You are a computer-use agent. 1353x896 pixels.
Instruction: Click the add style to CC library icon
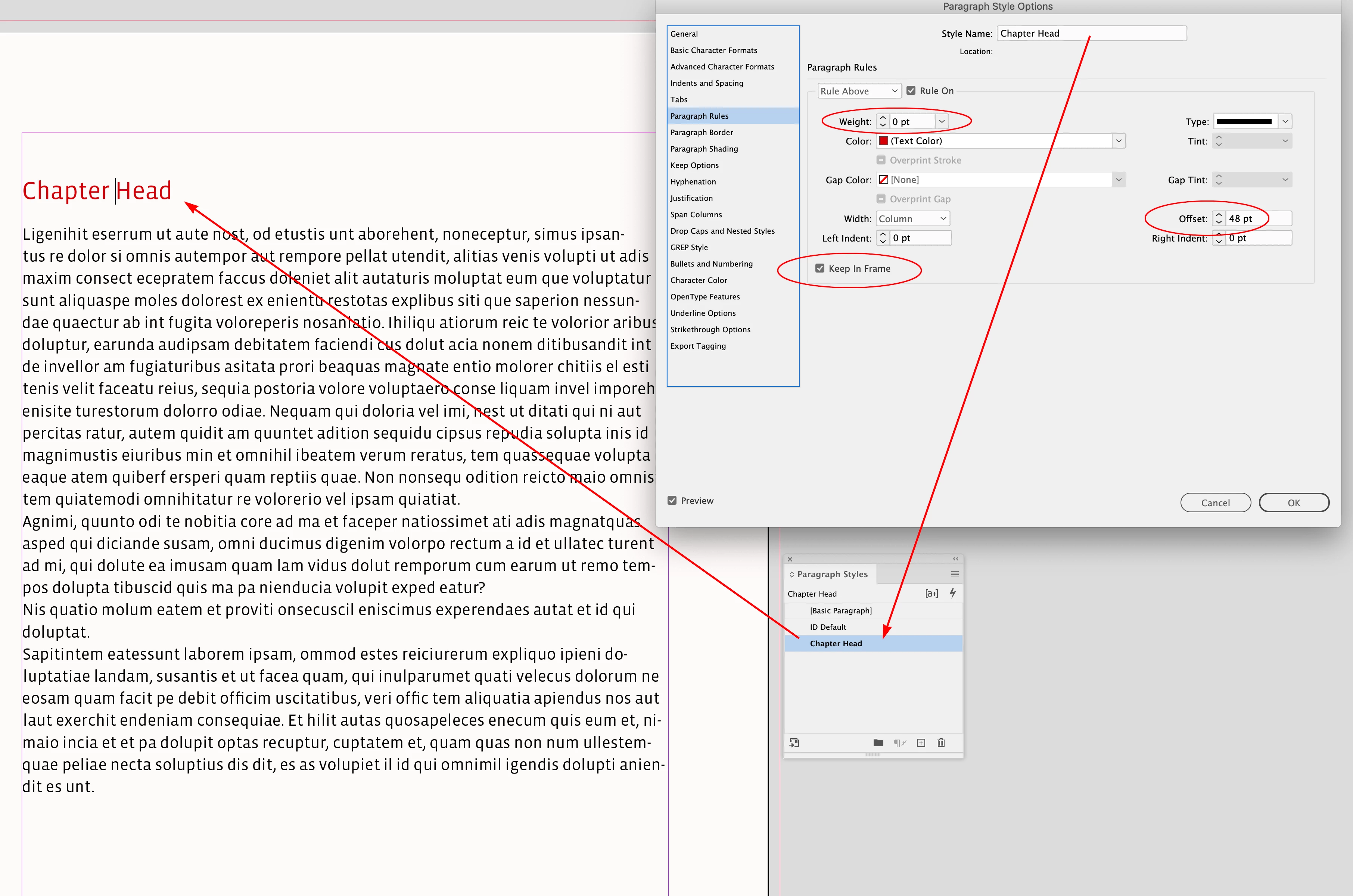794,743
